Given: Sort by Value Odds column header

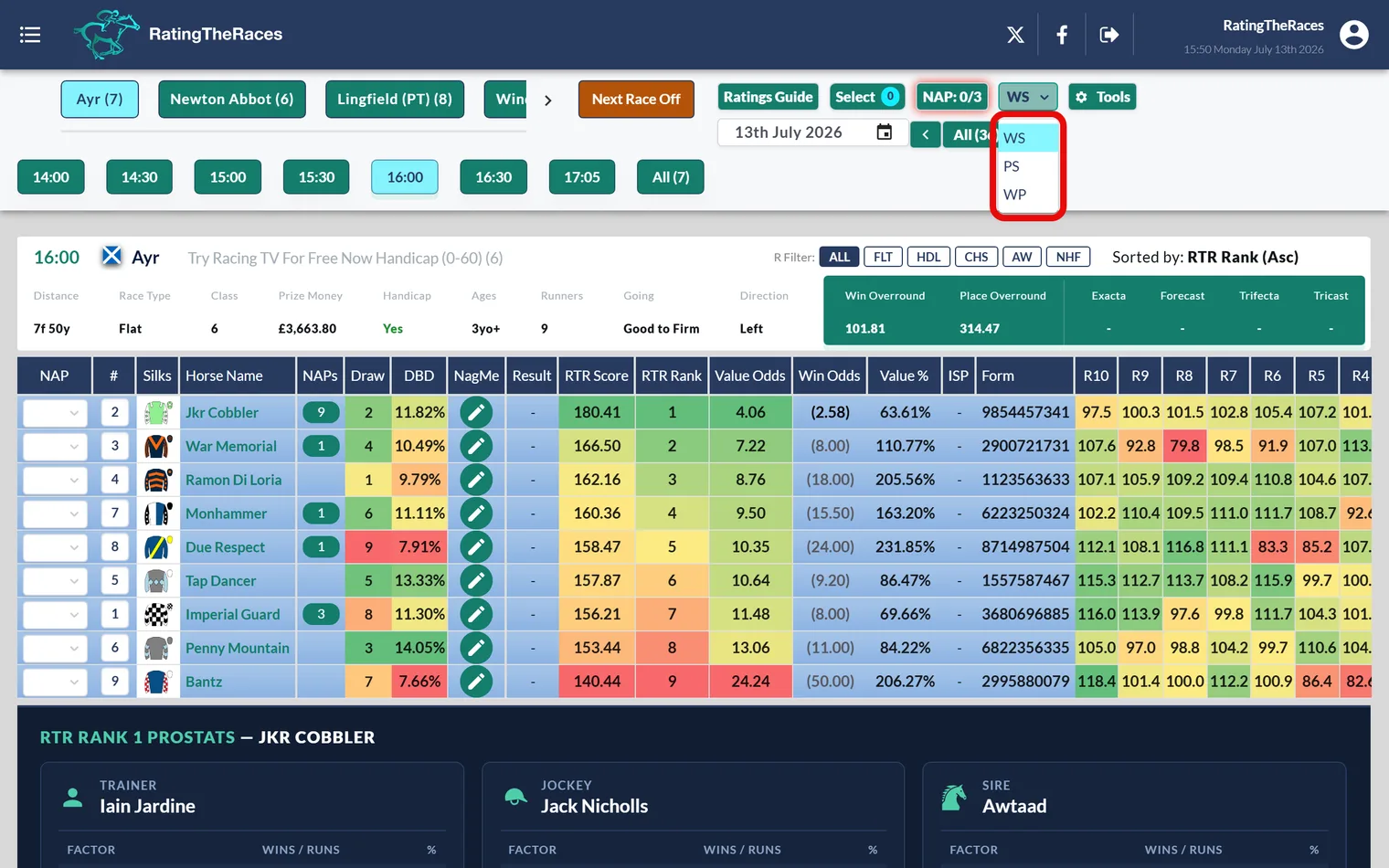Looking at the screenshot, I should [x=750, y=376].
